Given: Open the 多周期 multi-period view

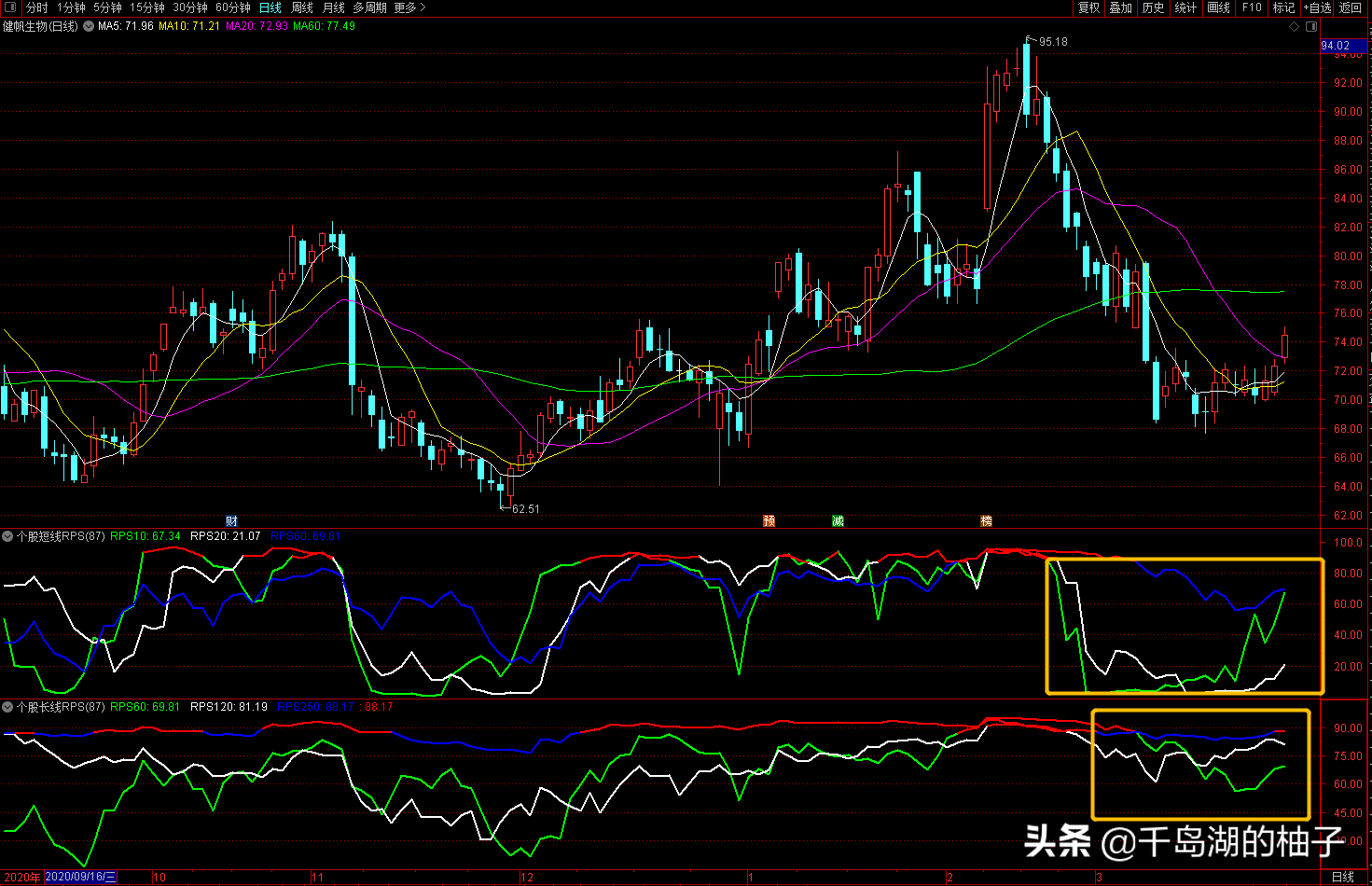Looking at the screenshot, I should 369,7.
